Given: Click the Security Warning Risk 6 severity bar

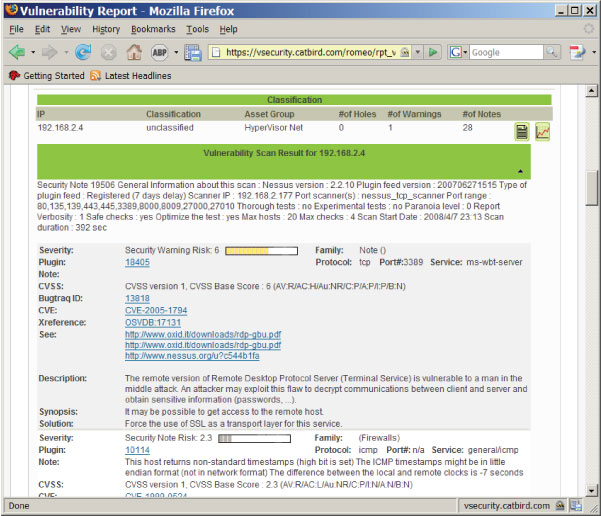Looking at the screenshot, I should (x=261, y=250).
